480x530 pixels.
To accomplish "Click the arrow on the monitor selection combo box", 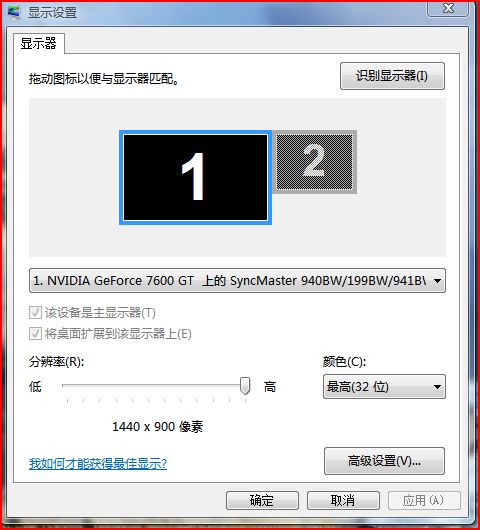I will click(x=437, y=281).
